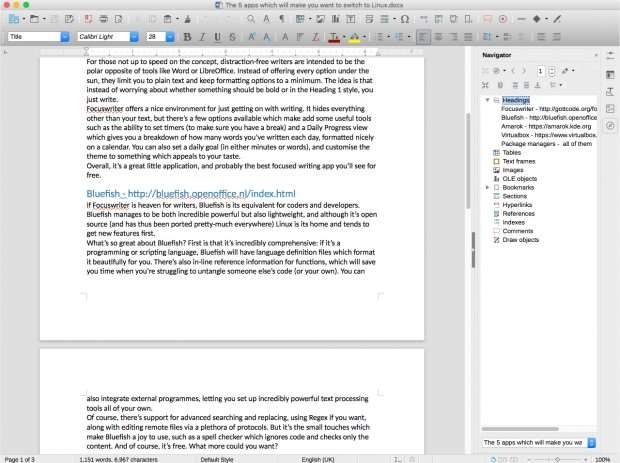Open the font size 28 dropdown

pyautogui.click(x=170, y=37)
